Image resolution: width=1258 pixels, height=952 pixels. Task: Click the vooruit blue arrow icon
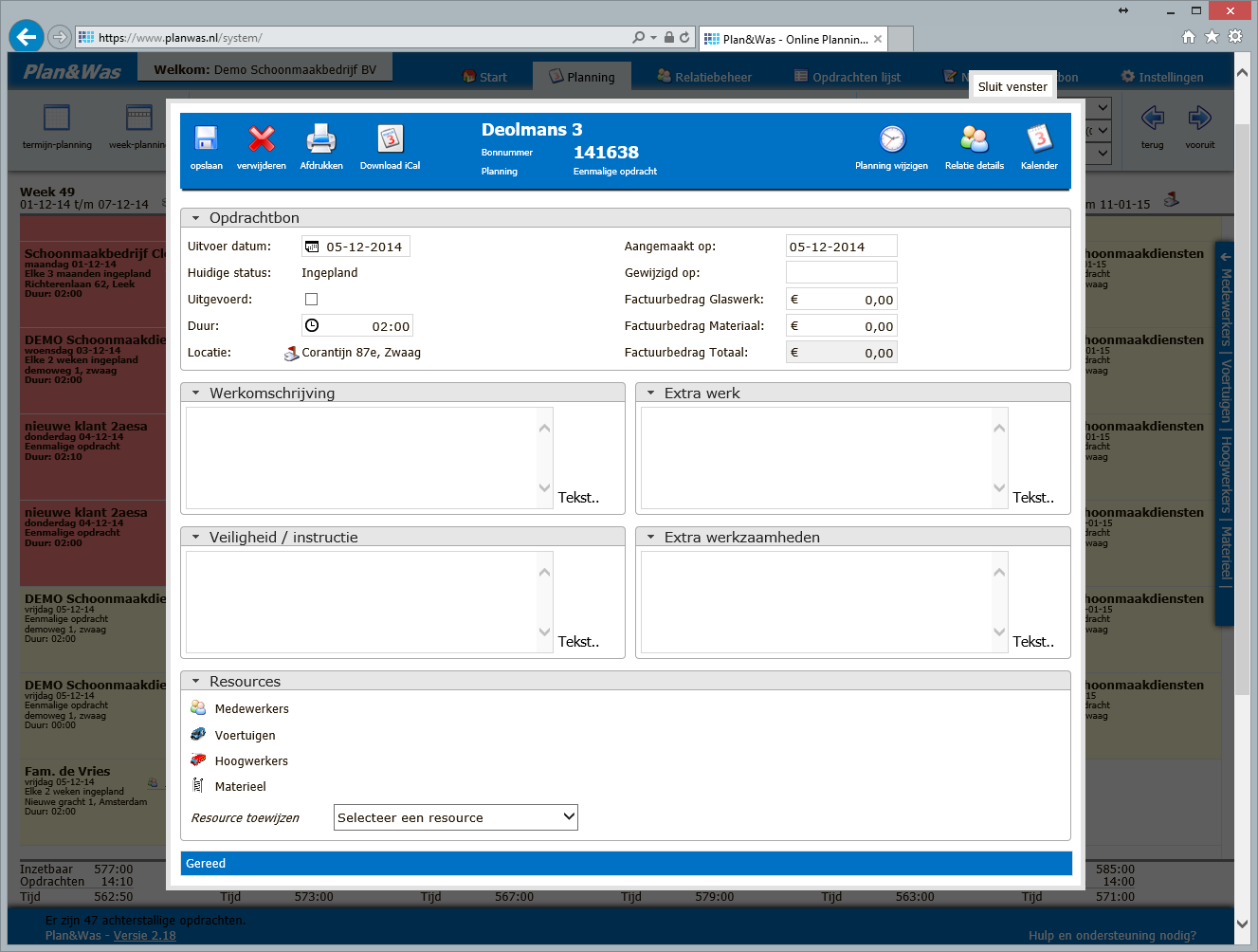[1199, 118]
